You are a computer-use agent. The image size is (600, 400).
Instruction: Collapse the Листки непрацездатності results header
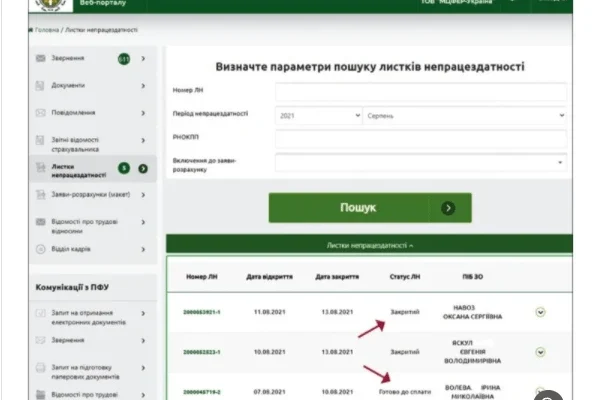[370, 245]
